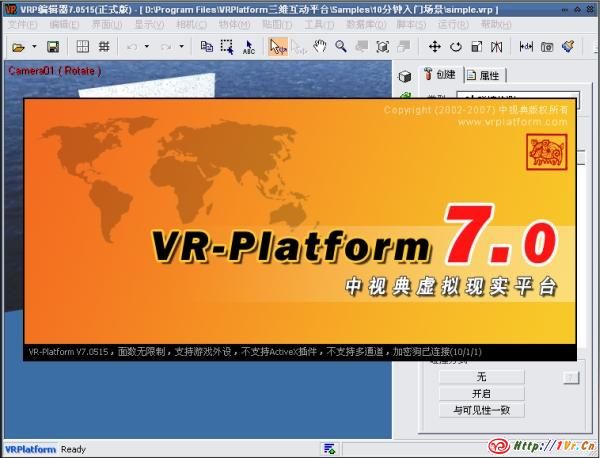600x458 pixels.
Task: Activate the hand pan tool
Action: 320,46
